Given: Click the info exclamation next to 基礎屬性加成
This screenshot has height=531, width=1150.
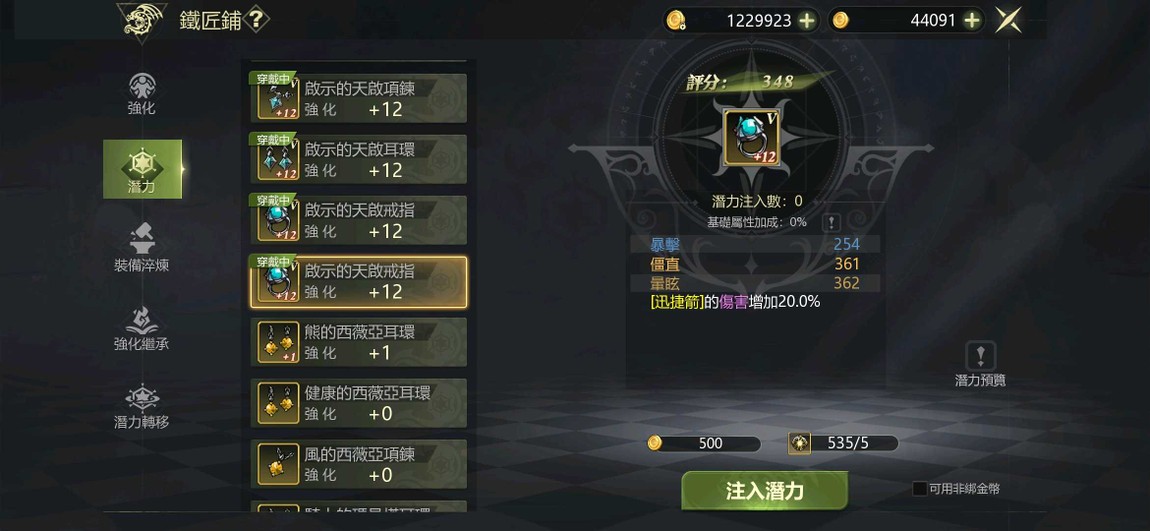Looking at the screenshot, I should pos(831,223).
